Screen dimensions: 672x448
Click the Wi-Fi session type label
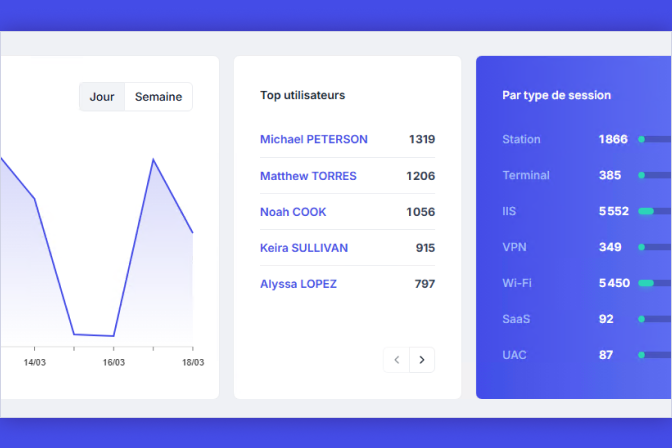coord(517,283)
